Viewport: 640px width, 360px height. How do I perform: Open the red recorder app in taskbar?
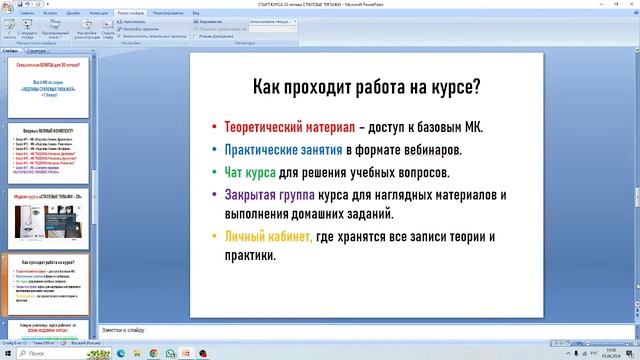point(203,353)
